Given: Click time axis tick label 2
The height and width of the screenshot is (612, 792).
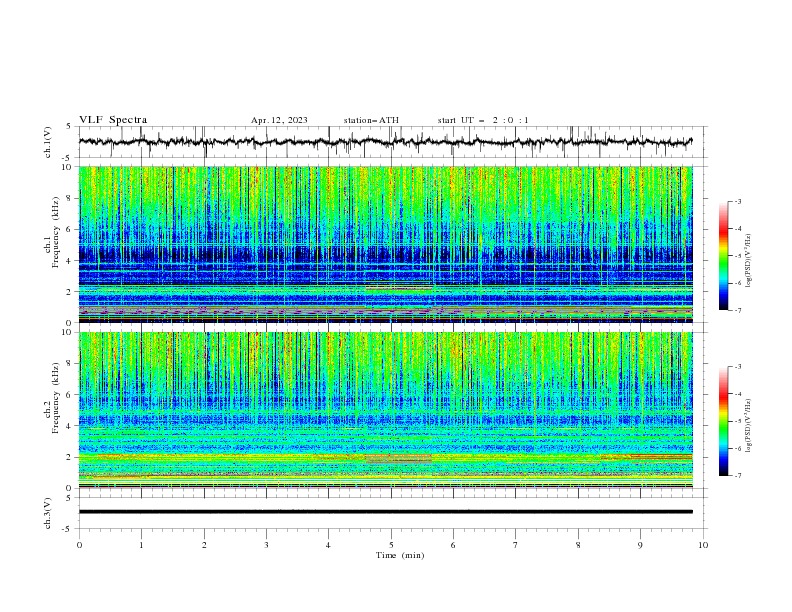Looking at the screenshot, I should tap(204, 545).
